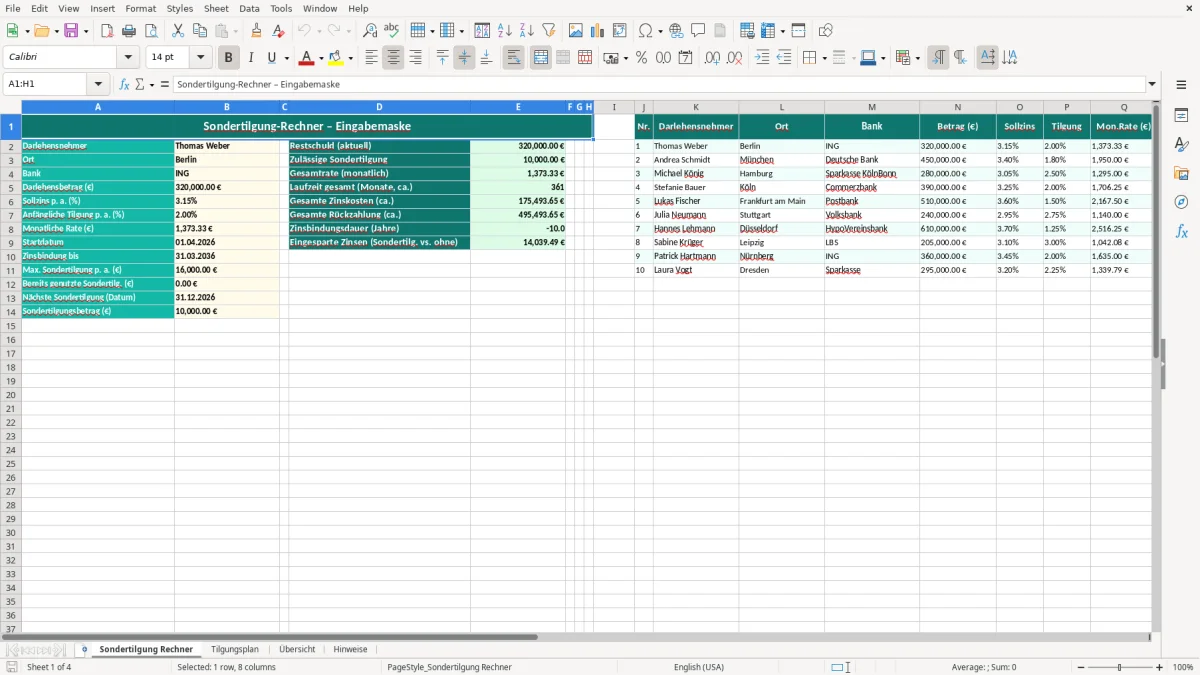
Task: Open the font name dropdown
Action: click(x=128, y=58)
